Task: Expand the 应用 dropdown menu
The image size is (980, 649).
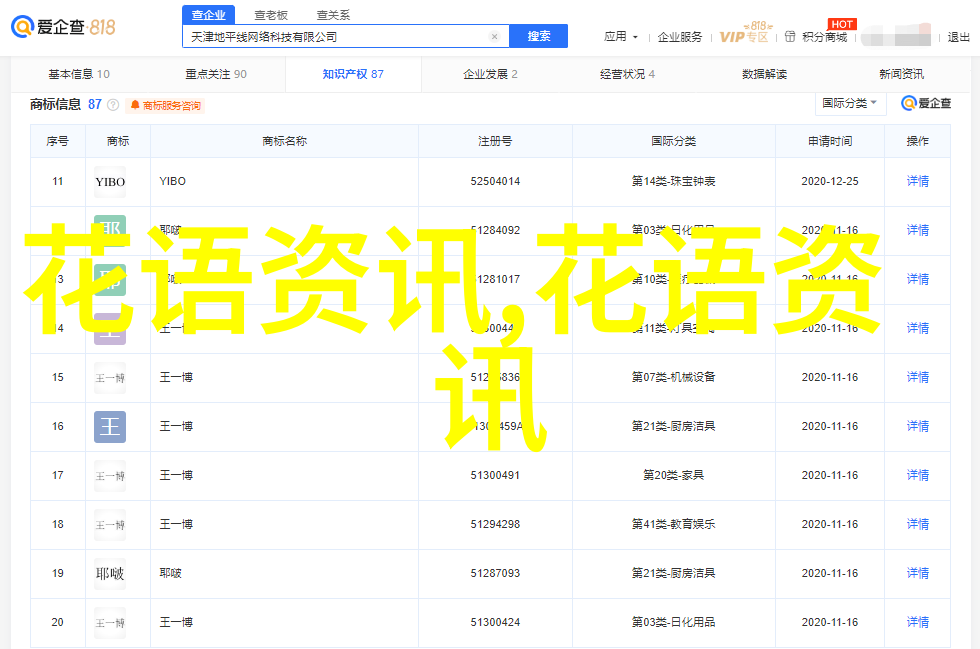Action: pyautogui.click(x=620, y=37)
